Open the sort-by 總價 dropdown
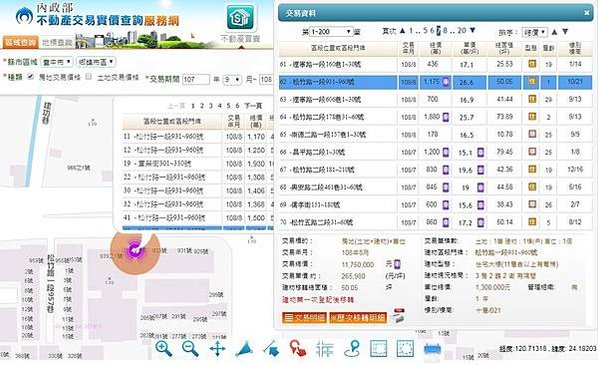 tap(535, 32)
